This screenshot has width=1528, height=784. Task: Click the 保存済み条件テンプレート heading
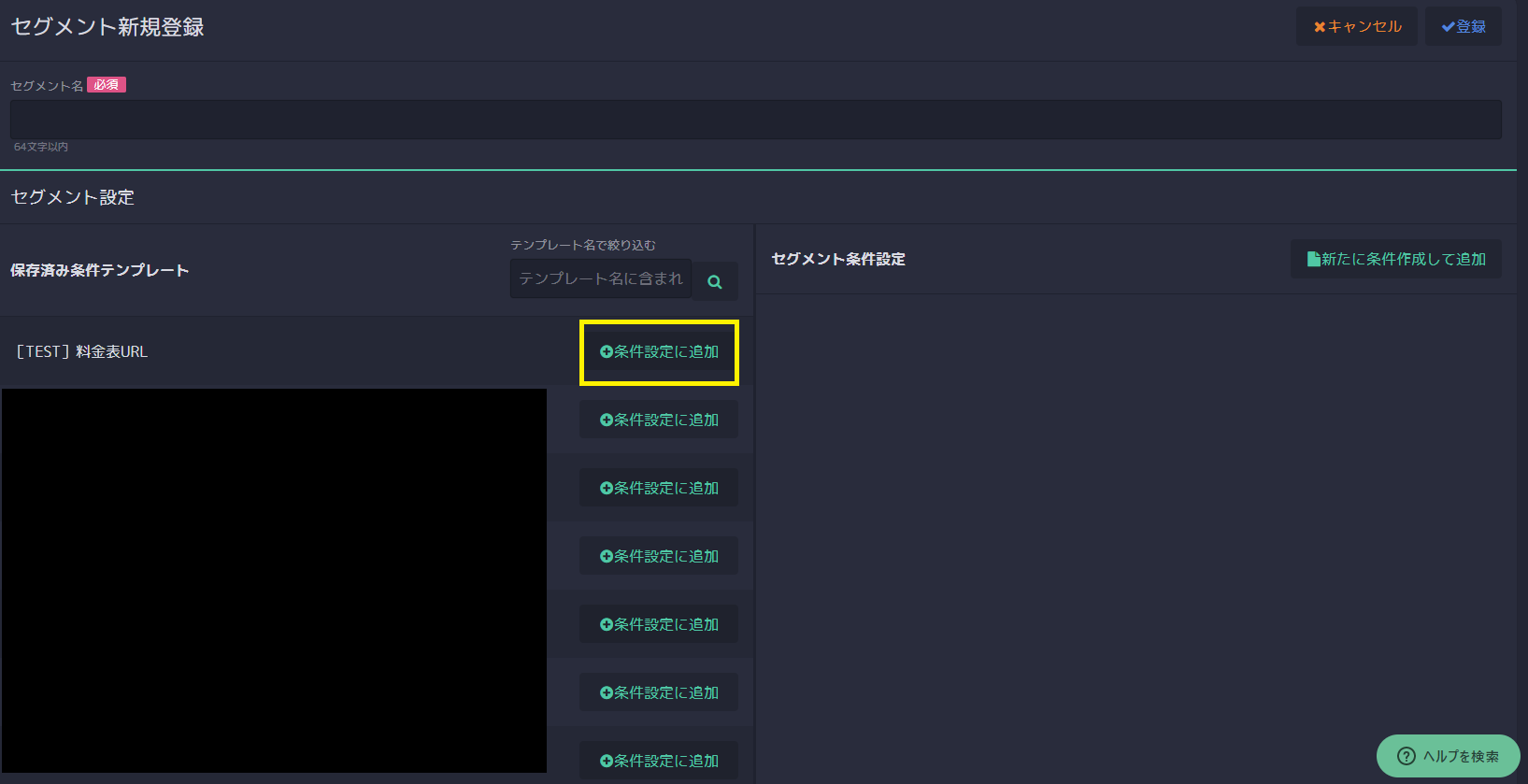pyautogui.click(x=100, y=270)
